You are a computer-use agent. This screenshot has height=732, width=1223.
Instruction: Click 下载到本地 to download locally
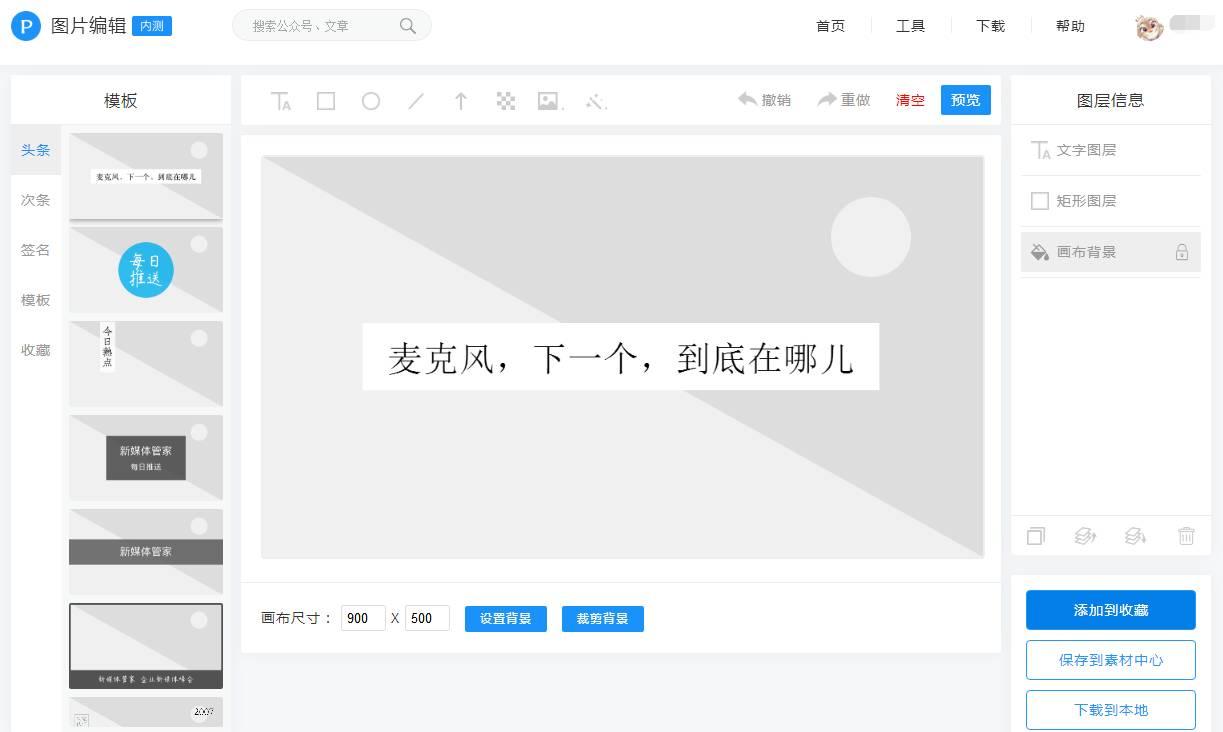pos(1110,710)
